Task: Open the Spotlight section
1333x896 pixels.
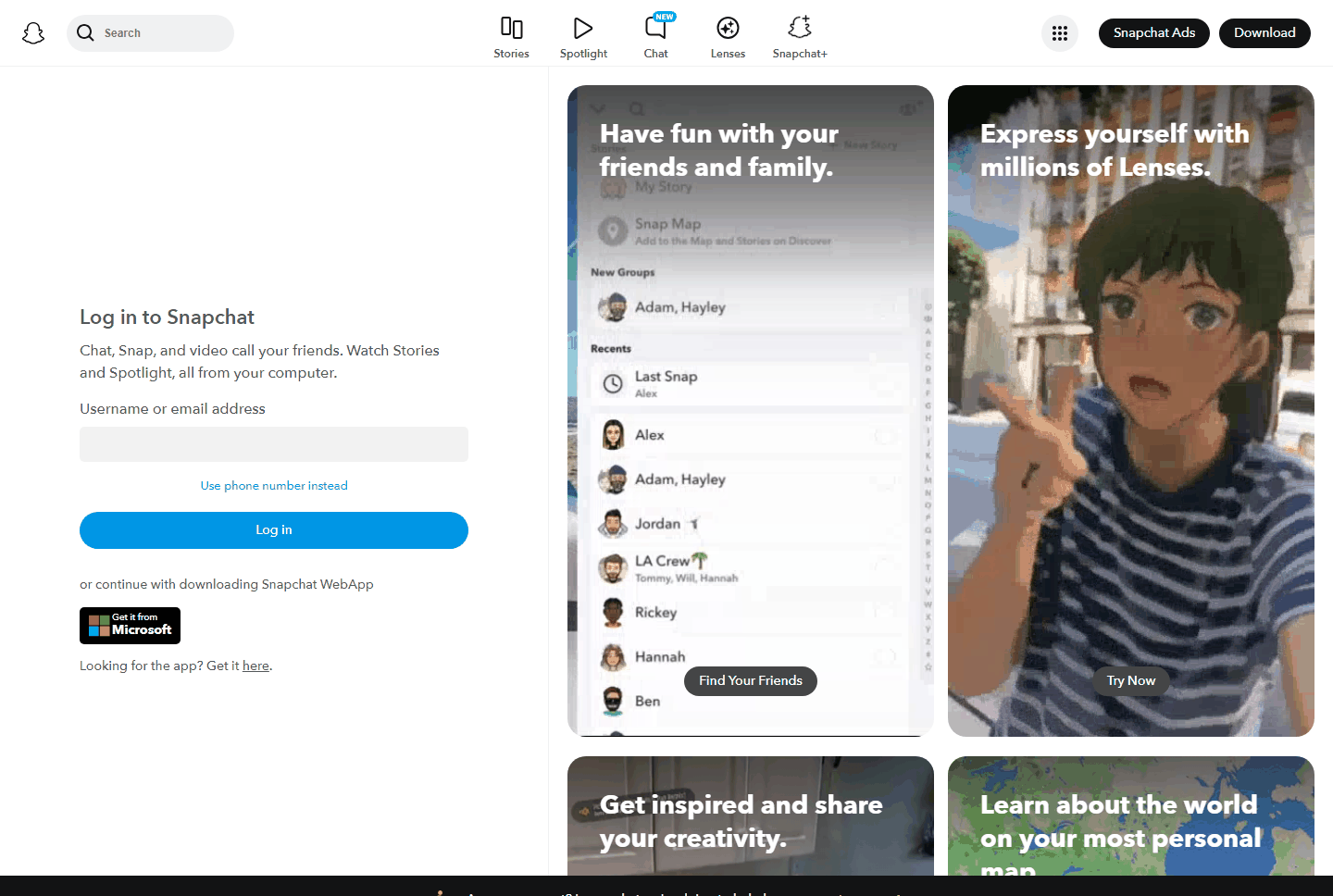Action: 583,38
